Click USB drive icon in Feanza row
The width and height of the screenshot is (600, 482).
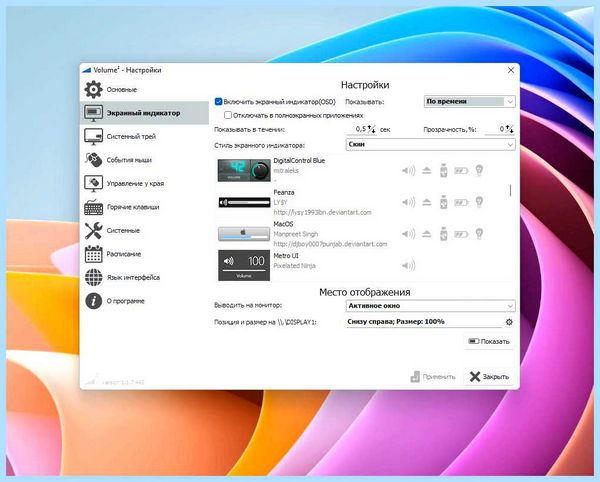click(443, 202)
